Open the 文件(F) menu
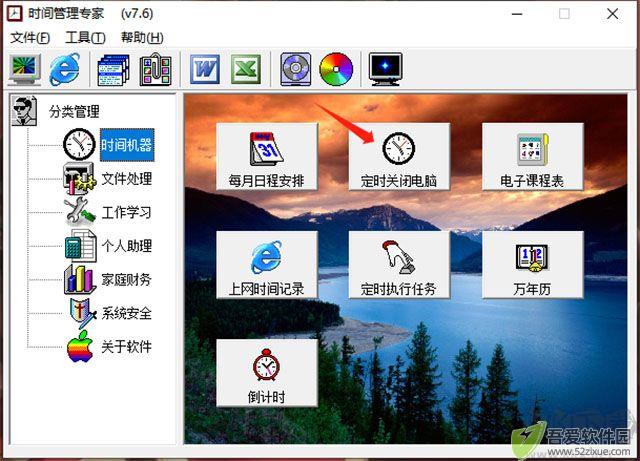 click(30, 38)
